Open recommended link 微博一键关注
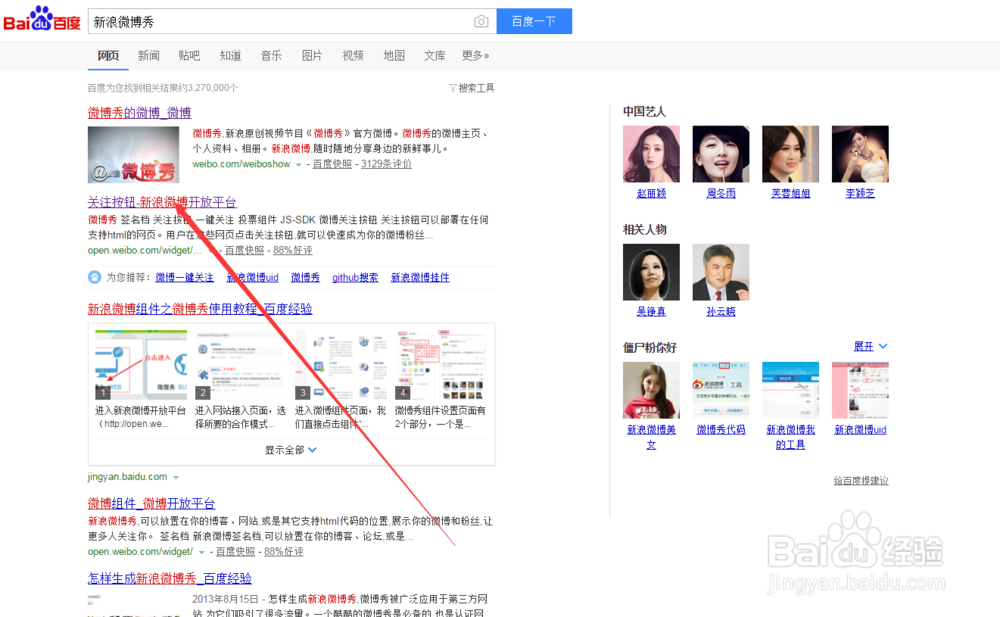 coord(184,278)
